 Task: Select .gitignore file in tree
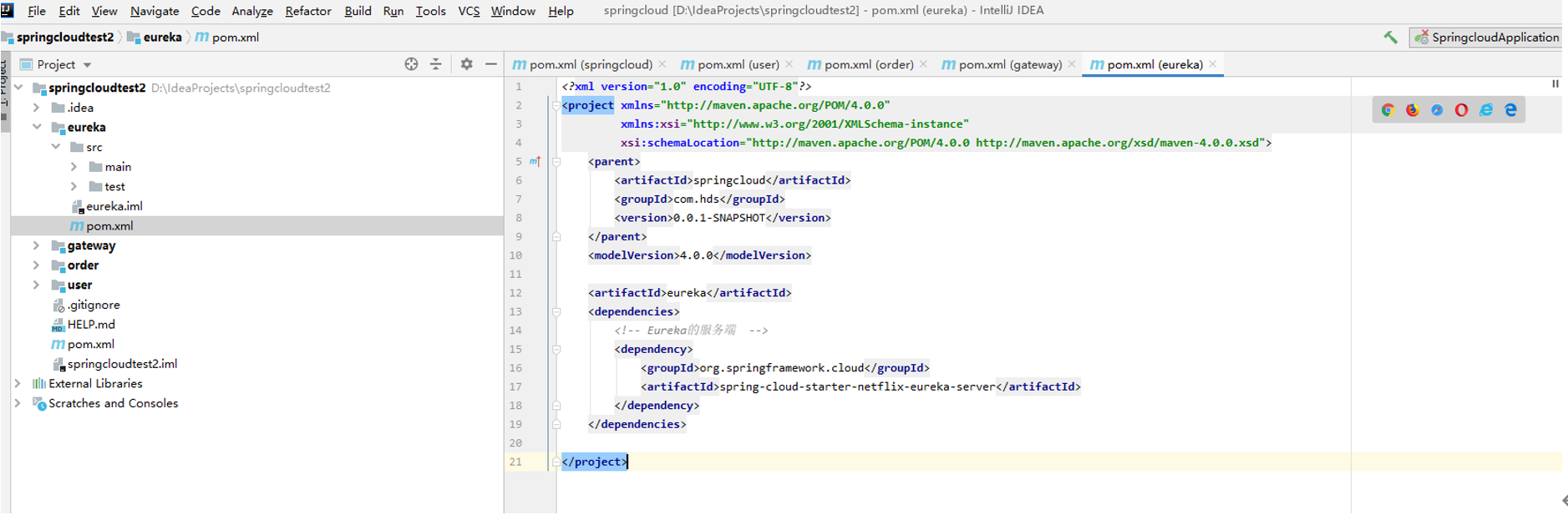coord(94,305)
